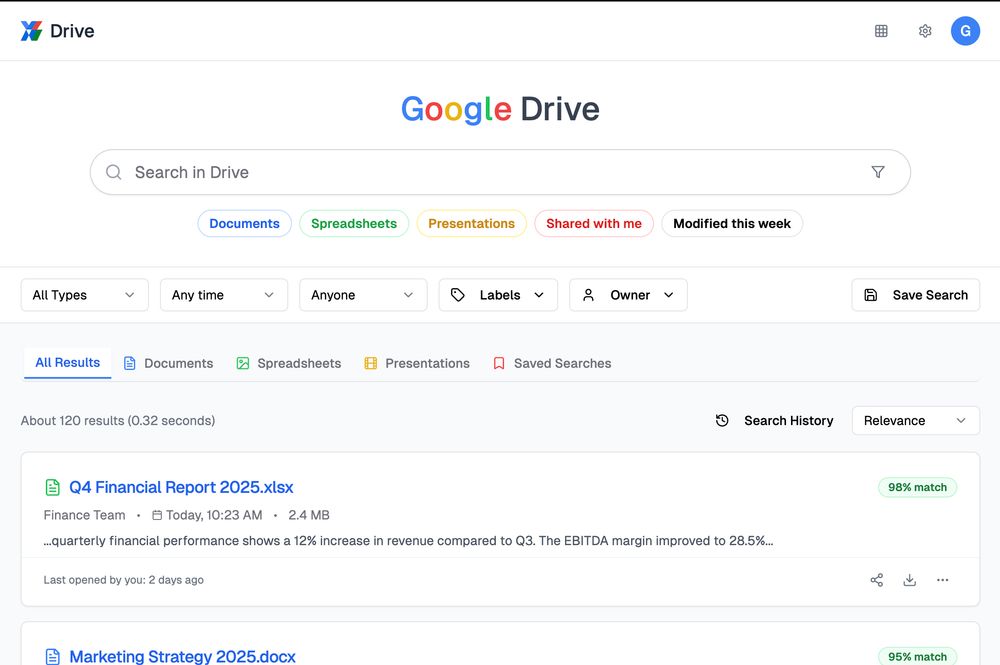This screenshot has height=665, width=1000.
Task: Switch to the Spreadsheets tab
Action: [x=288, y=363]
